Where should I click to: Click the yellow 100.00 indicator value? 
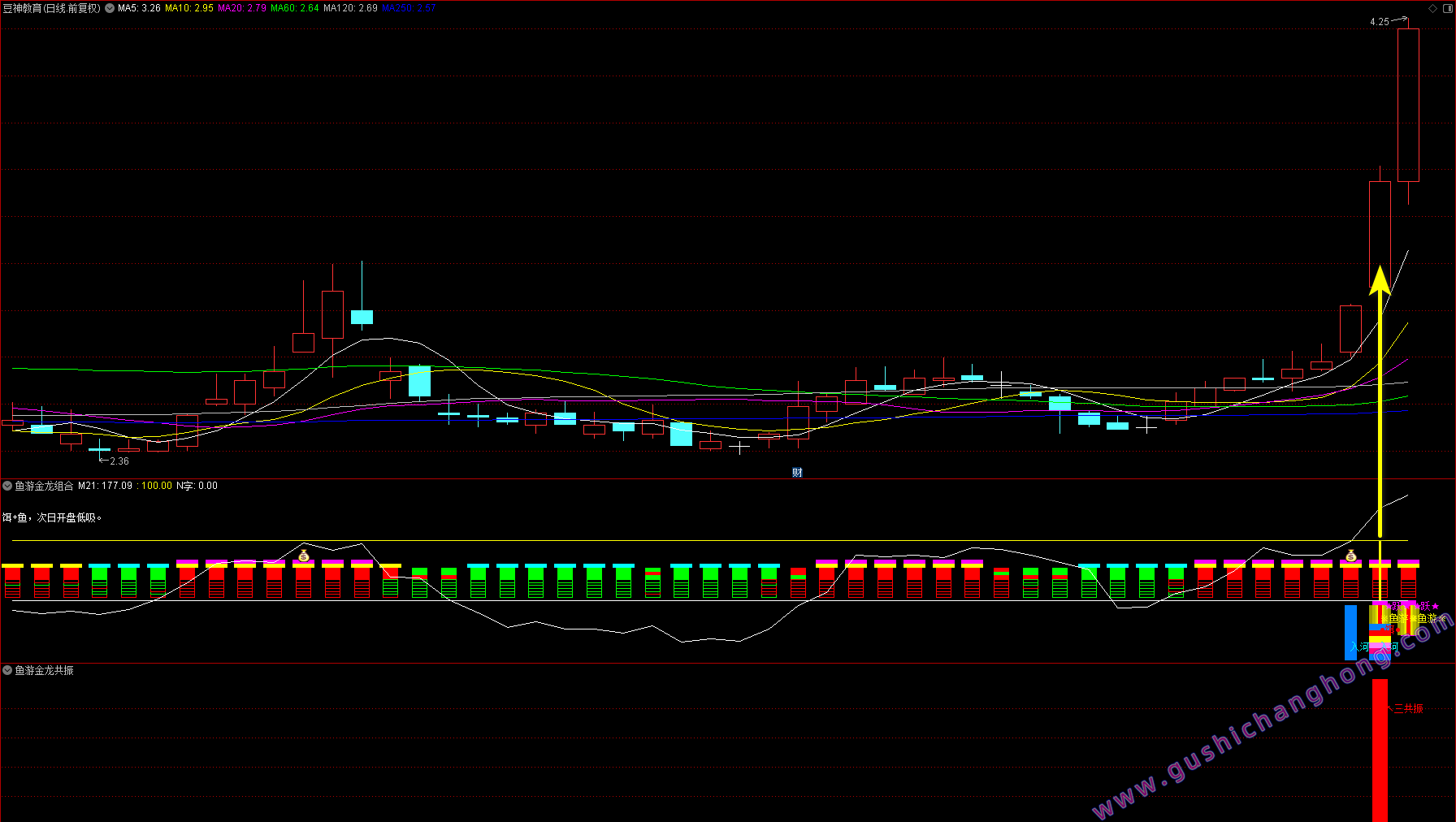pyautogui.click(x=157, y=486)
